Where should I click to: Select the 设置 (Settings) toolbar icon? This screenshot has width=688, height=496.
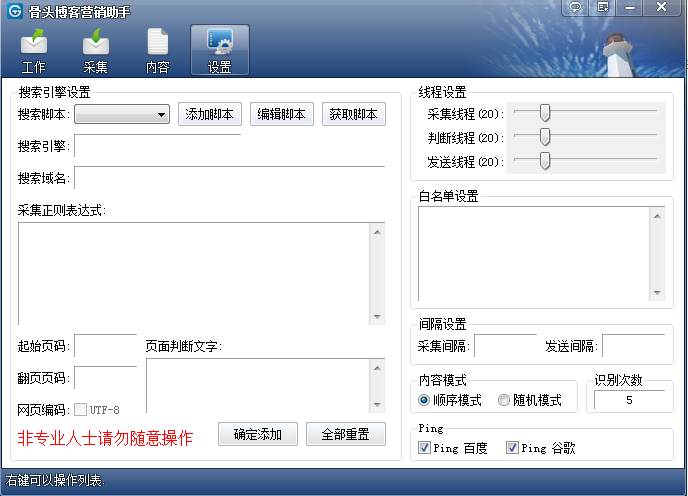(219, 50)
